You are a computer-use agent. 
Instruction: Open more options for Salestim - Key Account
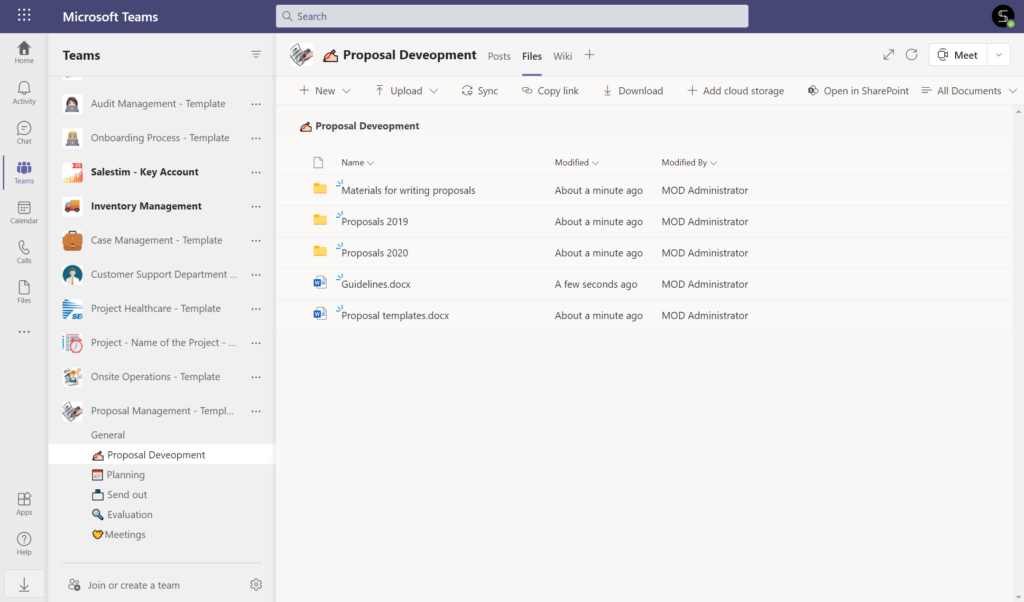(256, 172)
